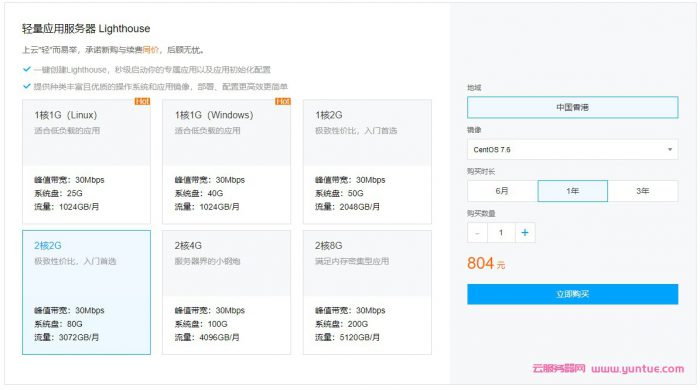Click 系统盘: 25G in Linux card
The width and height of the screenshot is (700, 390).
pyautogui.click(x=58, y=193)
